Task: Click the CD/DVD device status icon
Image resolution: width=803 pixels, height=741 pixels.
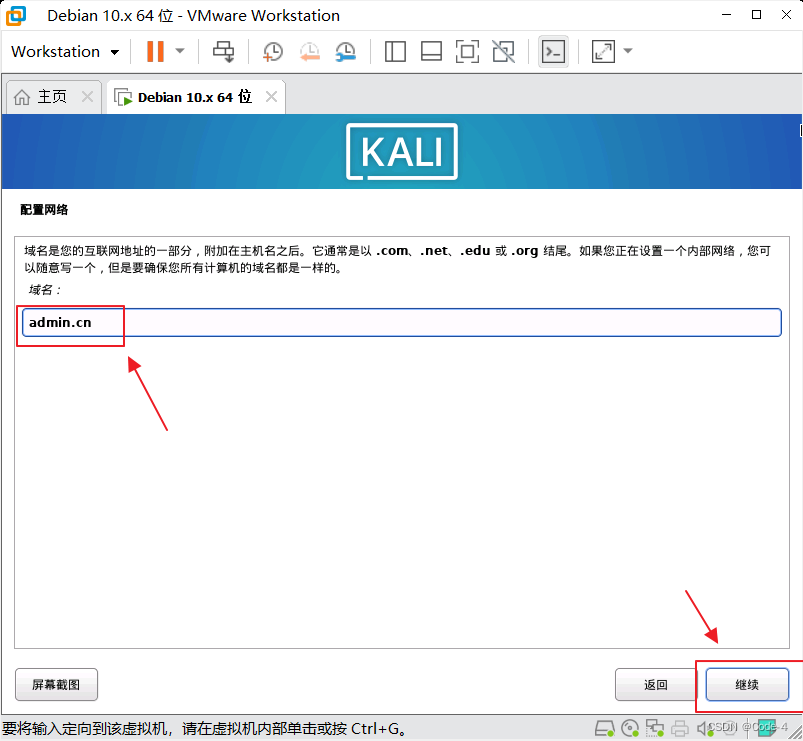Action: point(630,728)
